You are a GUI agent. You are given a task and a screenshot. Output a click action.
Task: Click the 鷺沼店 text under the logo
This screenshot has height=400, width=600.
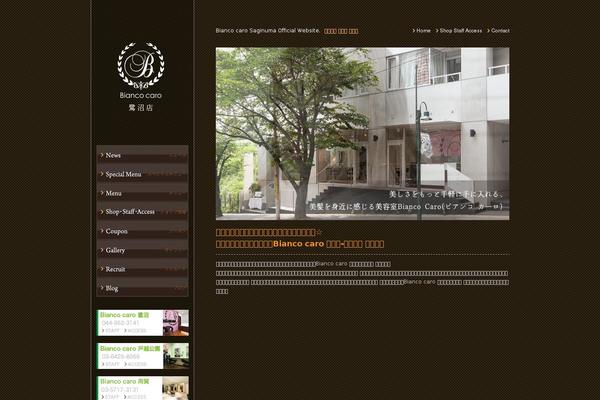(x=141, y=108)
